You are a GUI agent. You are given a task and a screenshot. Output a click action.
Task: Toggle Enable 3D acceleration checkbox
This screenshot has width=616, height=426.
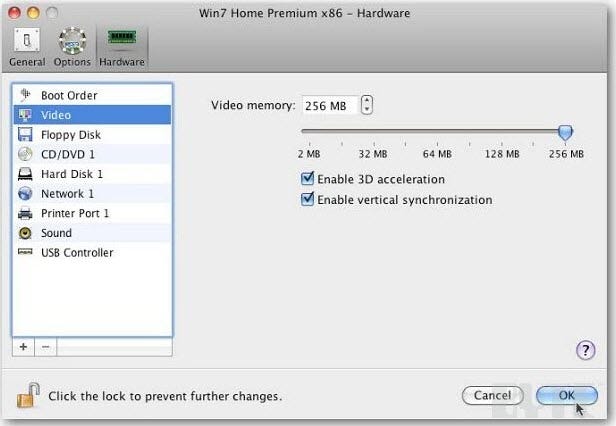(x=308, y=180)
